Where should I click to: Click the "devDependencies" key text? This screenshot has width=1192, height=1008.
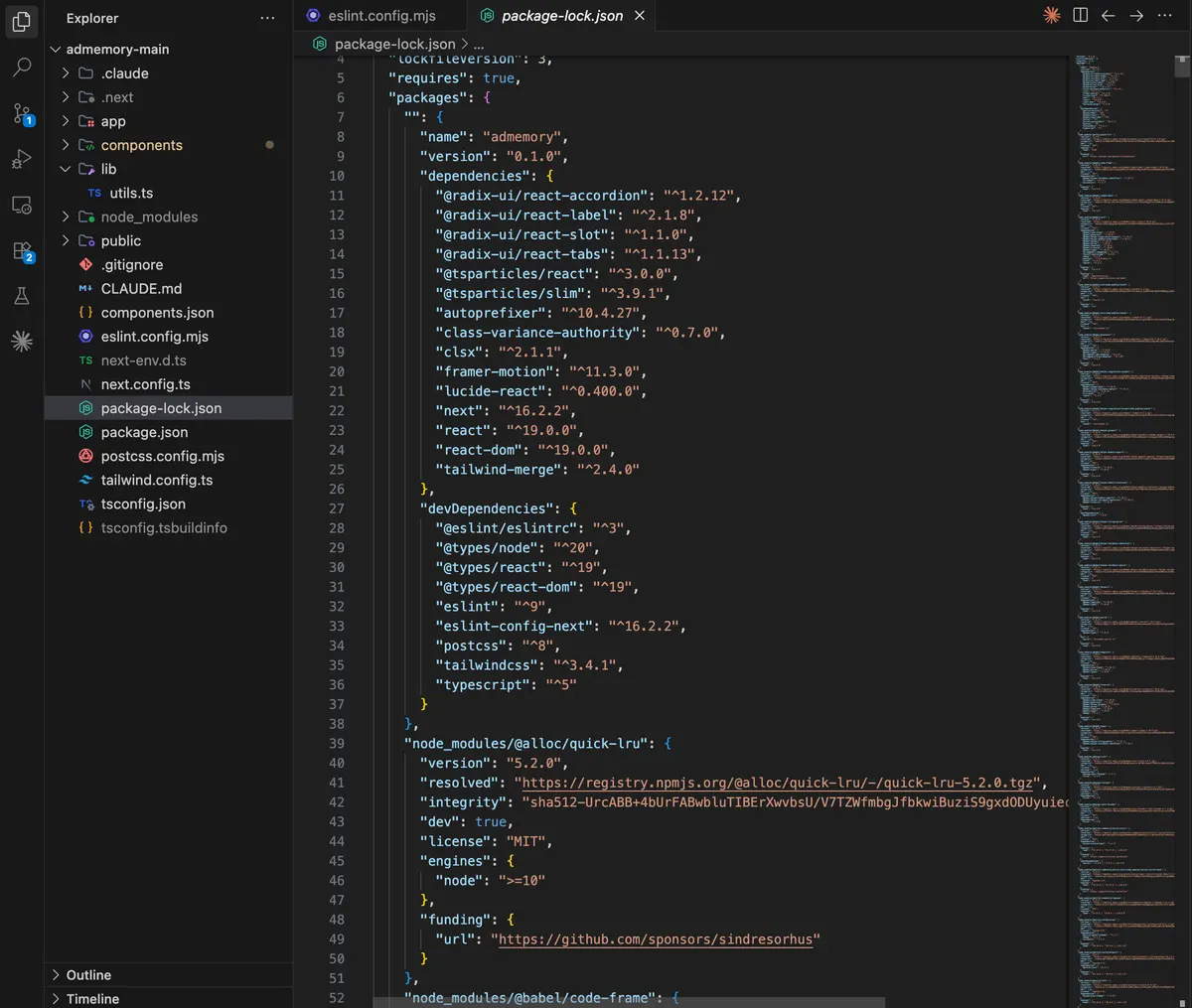tap(491, 508)
